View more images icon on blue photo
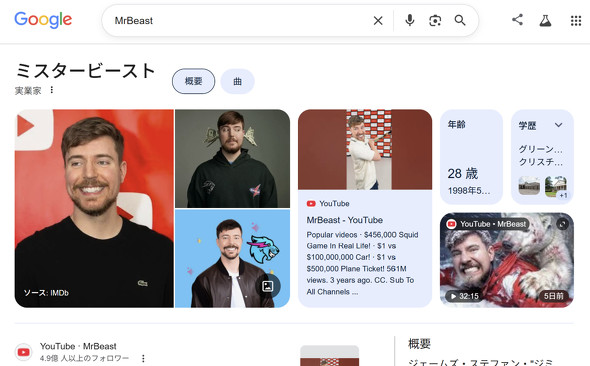The image size is (590, 366). coord(268,286)
